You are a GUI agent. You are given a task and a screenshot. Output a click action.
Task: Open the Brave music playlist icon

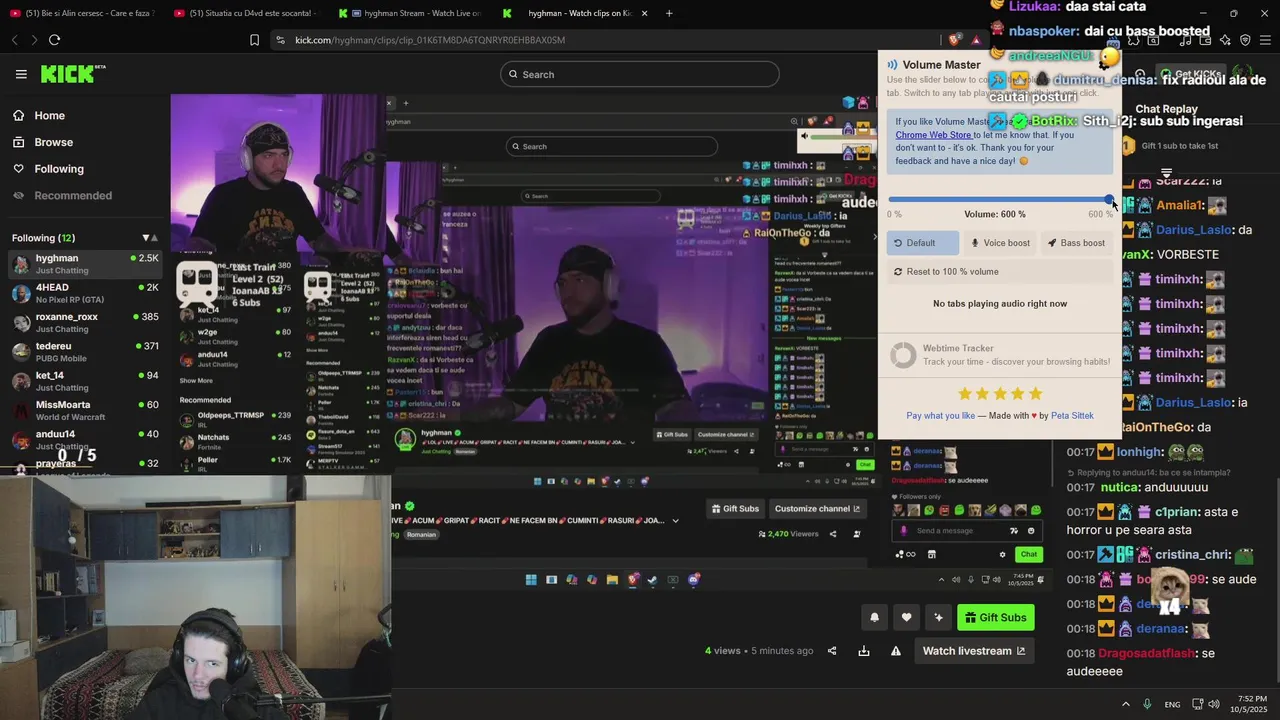point(1185,40)
